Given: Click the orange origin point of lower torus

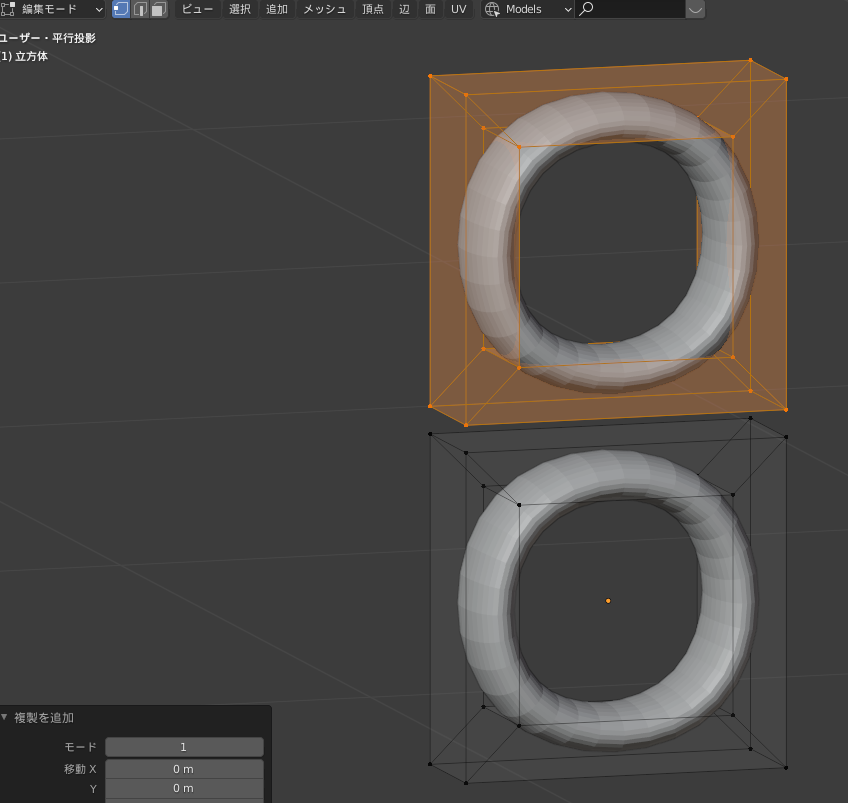Looking at the screenshot, I should (608, 601).
